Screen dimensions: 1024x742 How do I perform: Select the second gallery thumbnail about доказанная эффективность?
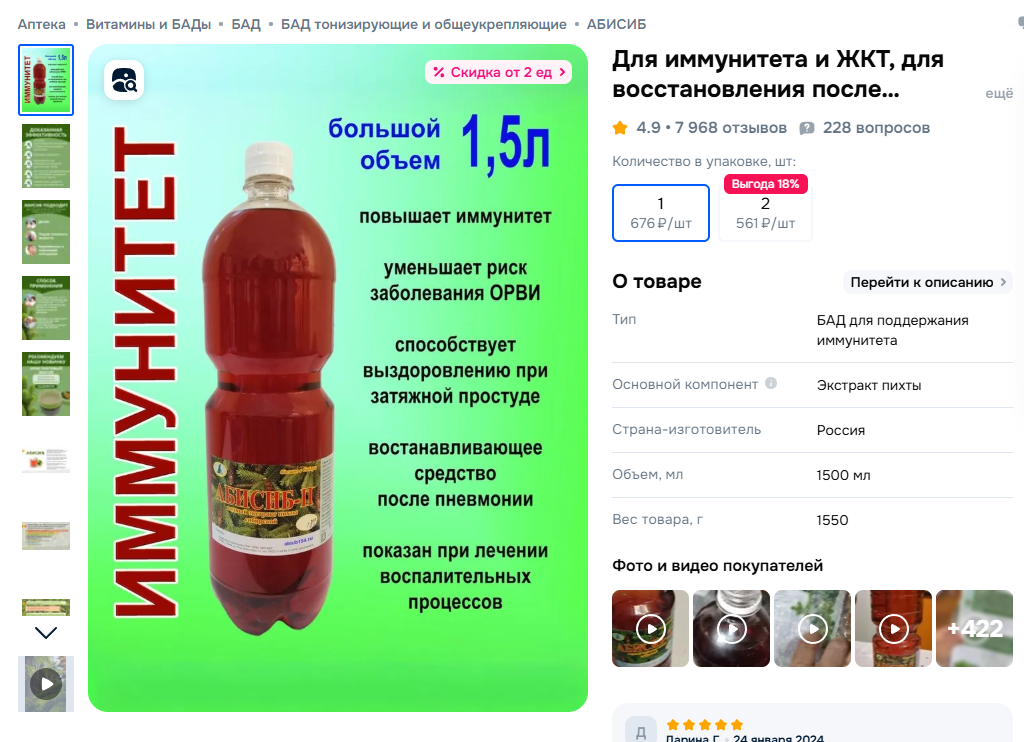pyautogui.click(x=46, y=156)
